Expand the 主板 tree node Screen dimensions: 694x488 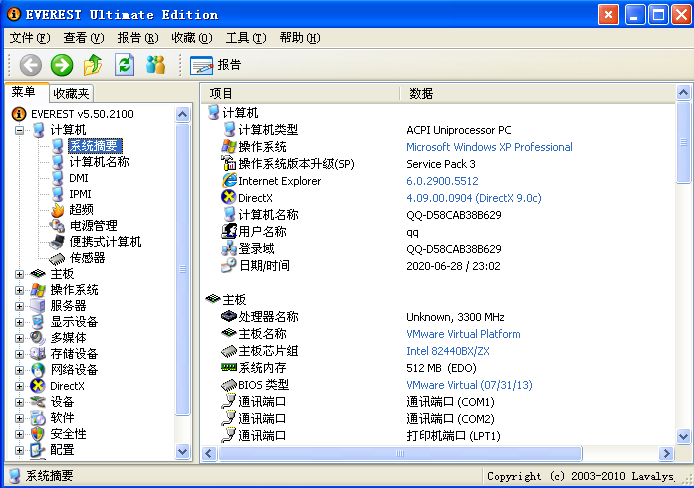point(19,274)
